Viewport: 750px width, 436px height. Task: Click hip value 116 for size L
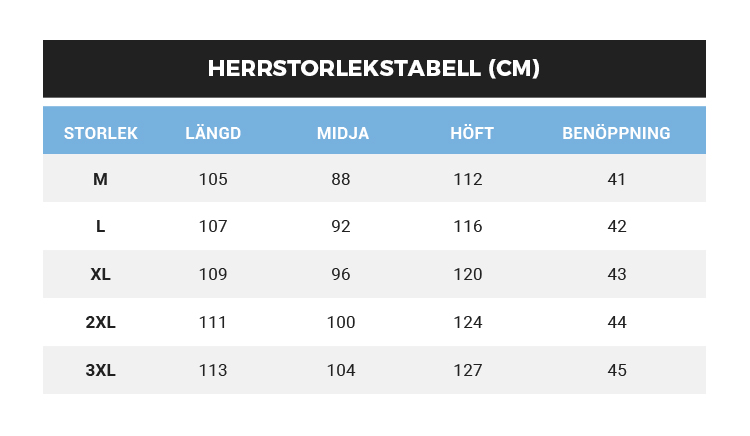click(467, 227)
